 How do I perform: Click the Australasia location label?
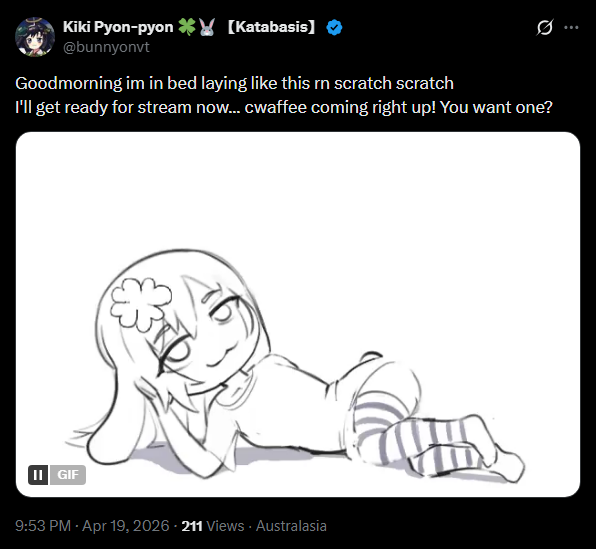(x=291, y=526)
